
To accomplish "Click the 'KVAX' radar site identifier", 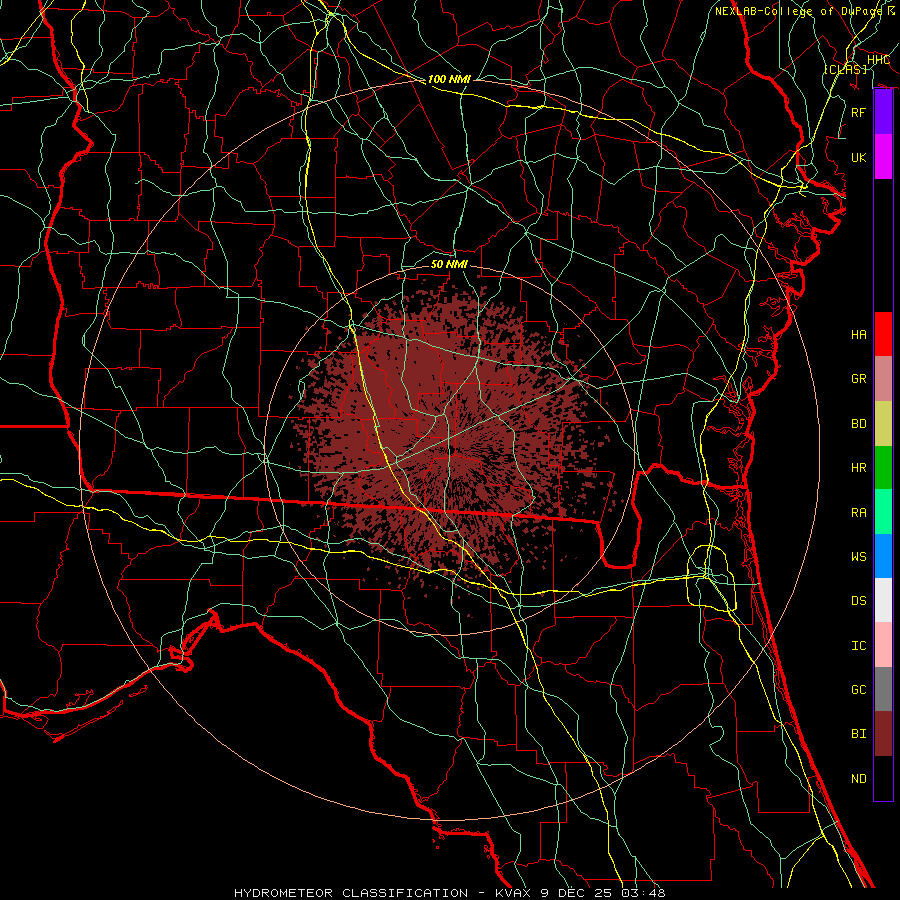I will click(x=514, y=893).
